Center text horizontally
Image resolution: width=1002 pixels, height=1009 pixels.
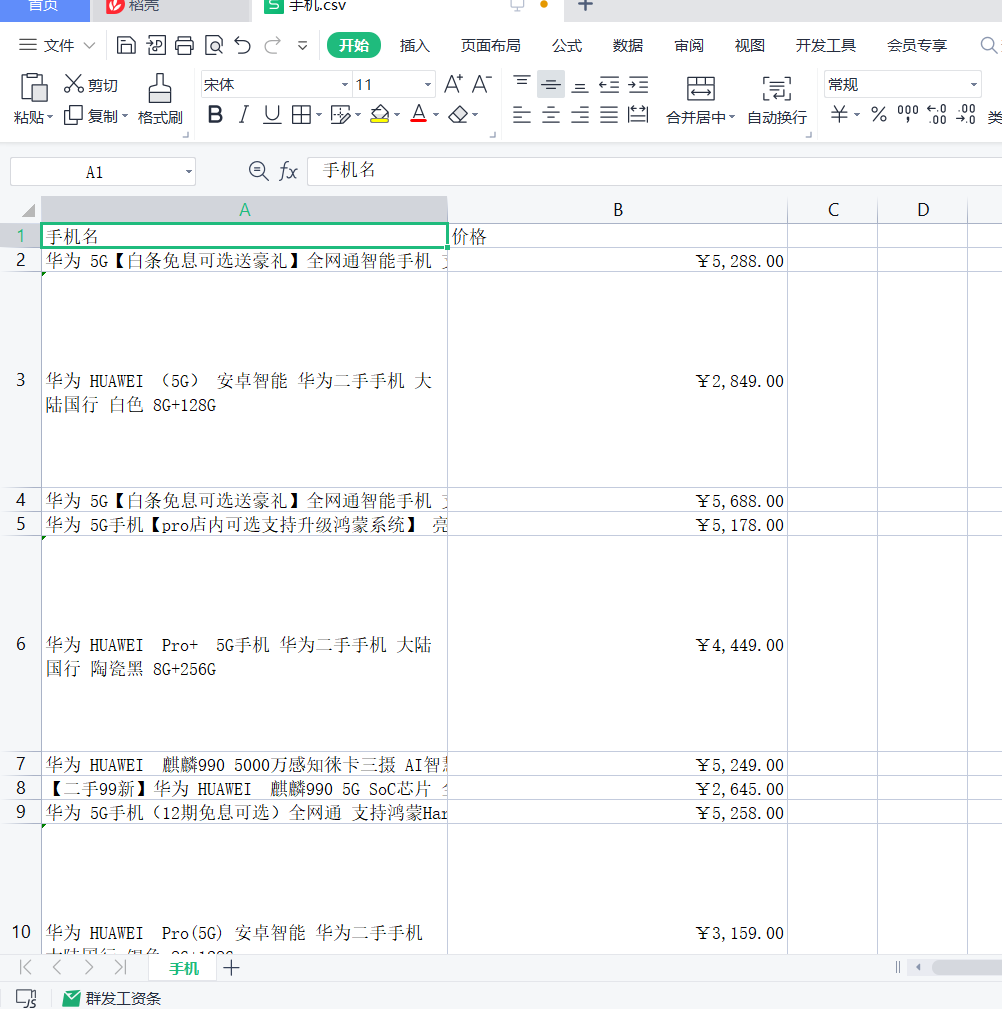pyautogui.click(x=551, y=115)
